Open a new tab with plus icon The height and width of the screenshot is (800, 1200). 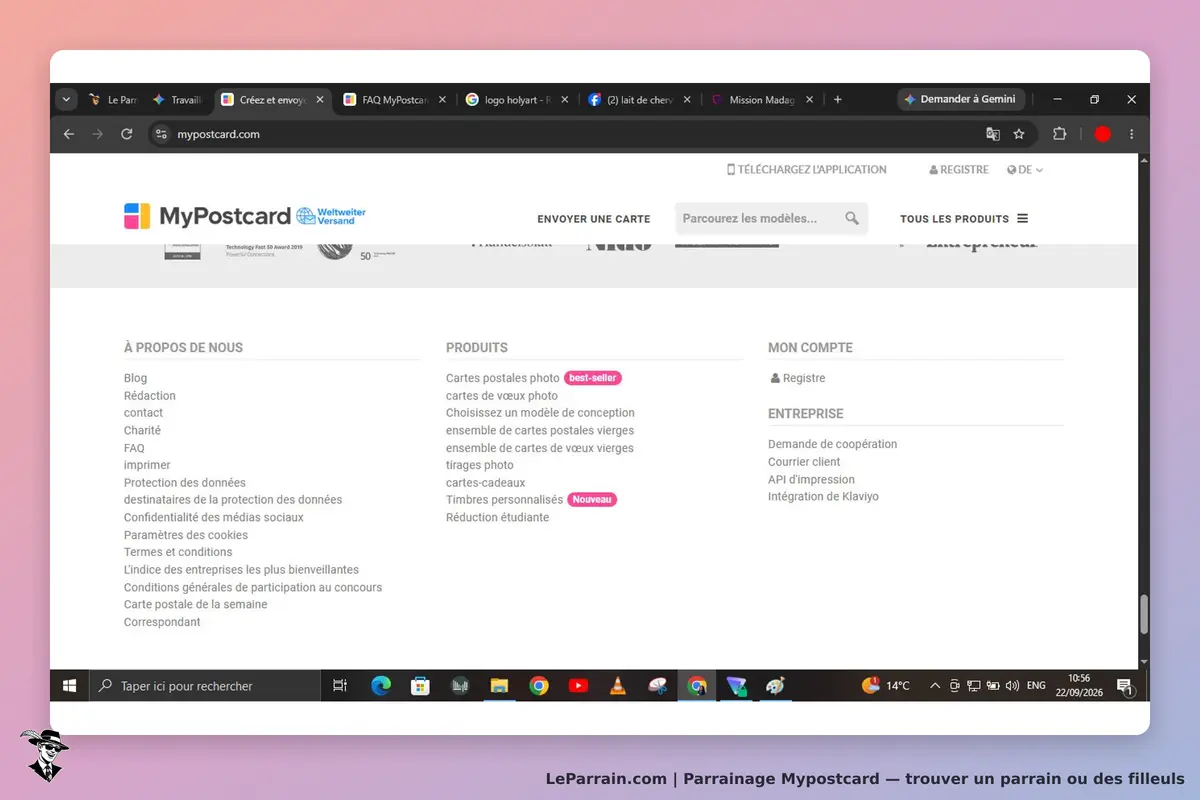838,100
